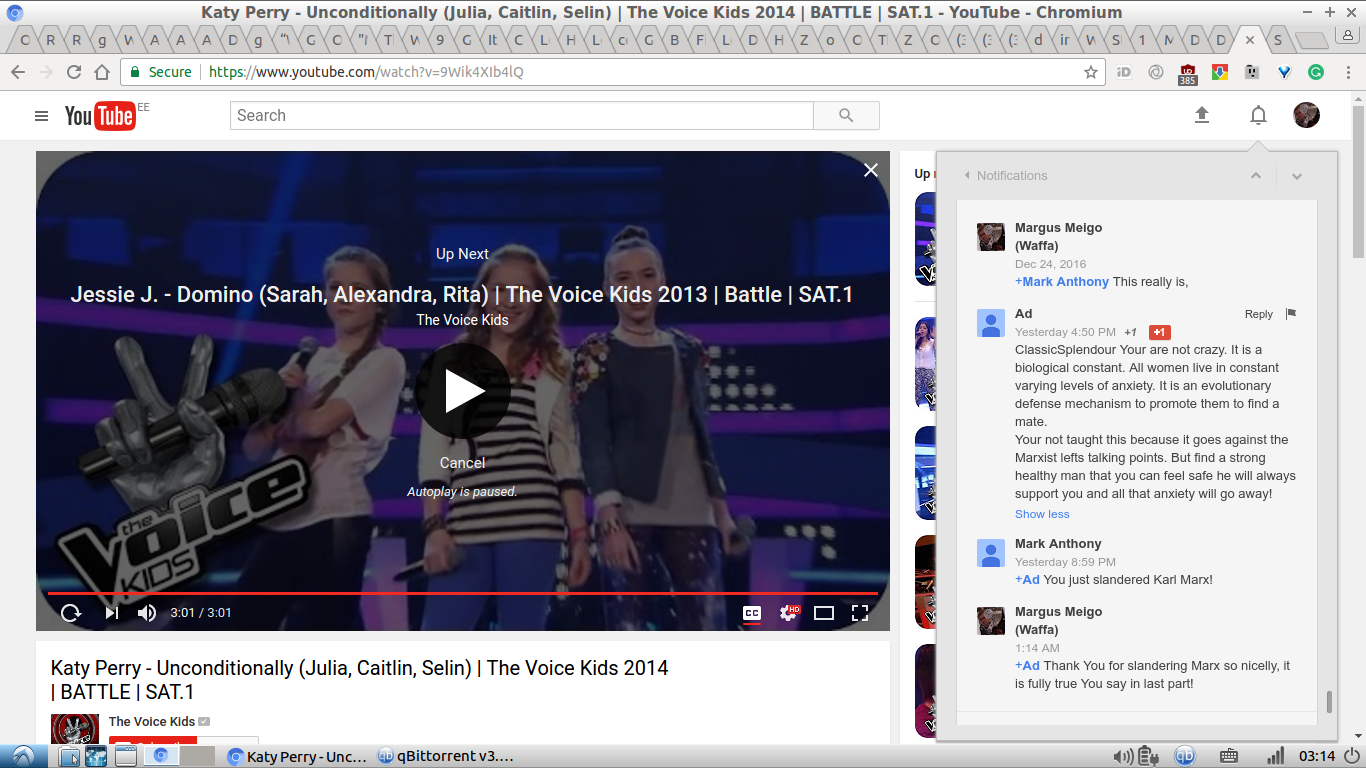Screen dimensions: 1366x768
Task: Click the extension icon with 385 badge
Action: pos(1187,74)
